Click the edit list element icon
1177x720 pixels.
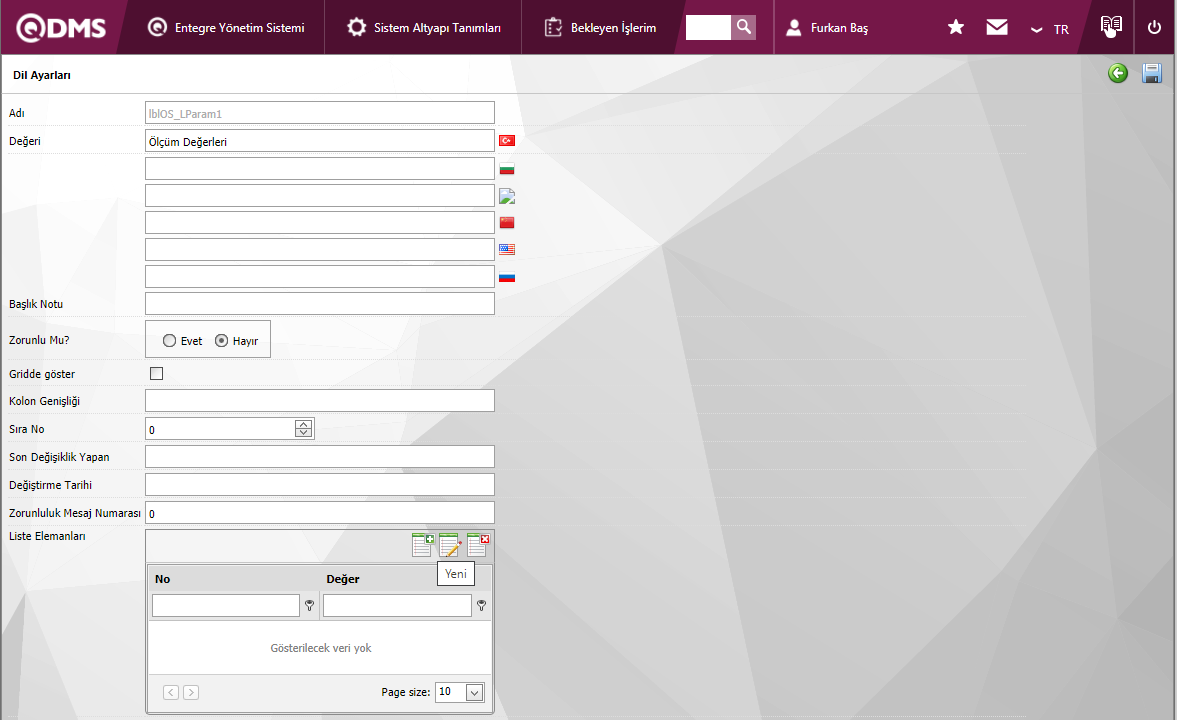click(x=450, y=544)
